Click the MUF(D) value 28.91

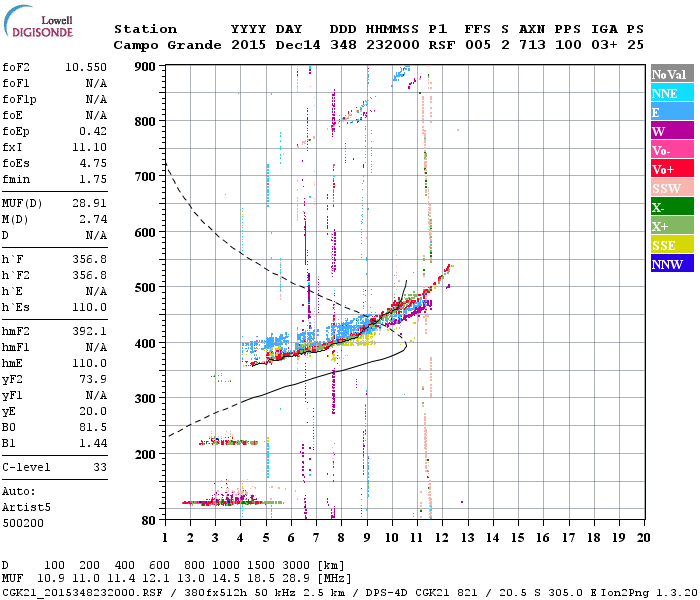89,204
